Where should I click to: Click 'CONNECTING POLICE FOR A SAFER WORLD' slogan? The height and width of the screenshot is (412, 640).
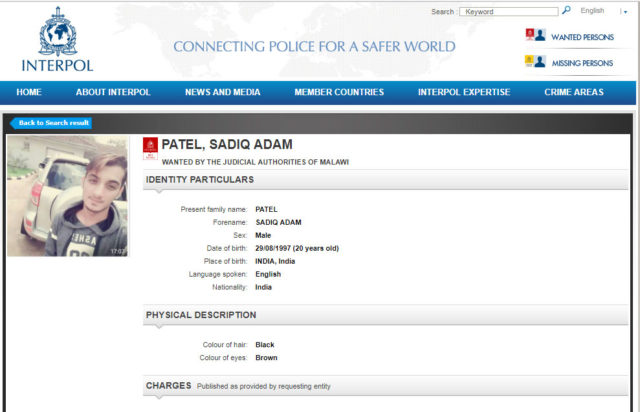click(314, 47)
